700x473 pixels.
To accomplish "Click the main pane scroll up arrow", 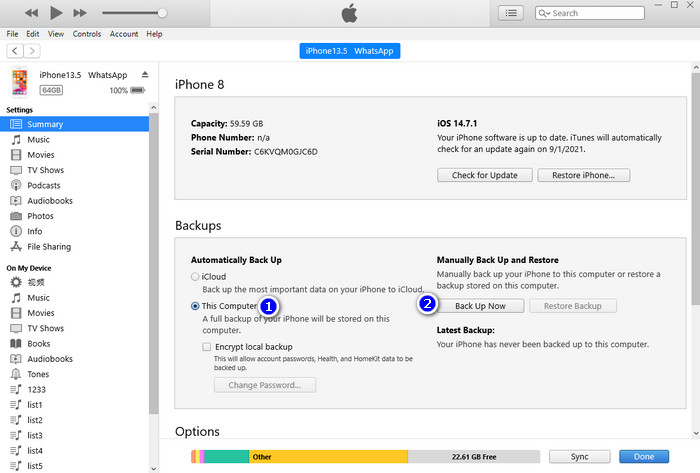I will click(696, 68).
